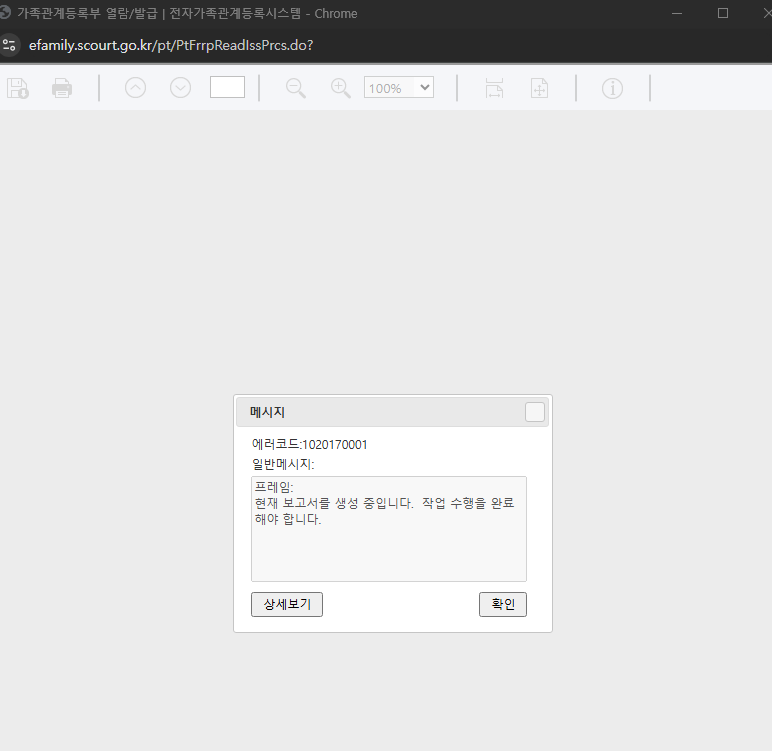Go to next page with down arrow

click(181, 88)
